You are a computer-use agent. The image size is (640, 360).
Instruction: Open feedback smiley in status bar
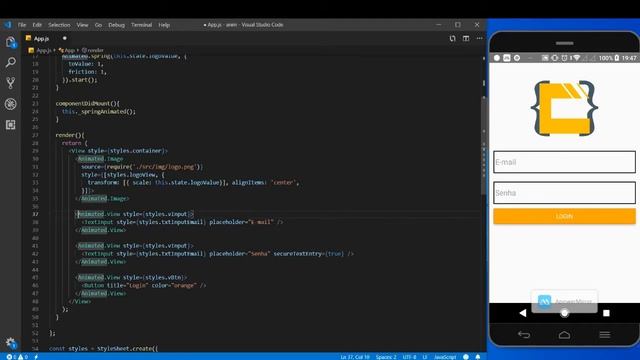pyautogui.click(x=466, y=357)
